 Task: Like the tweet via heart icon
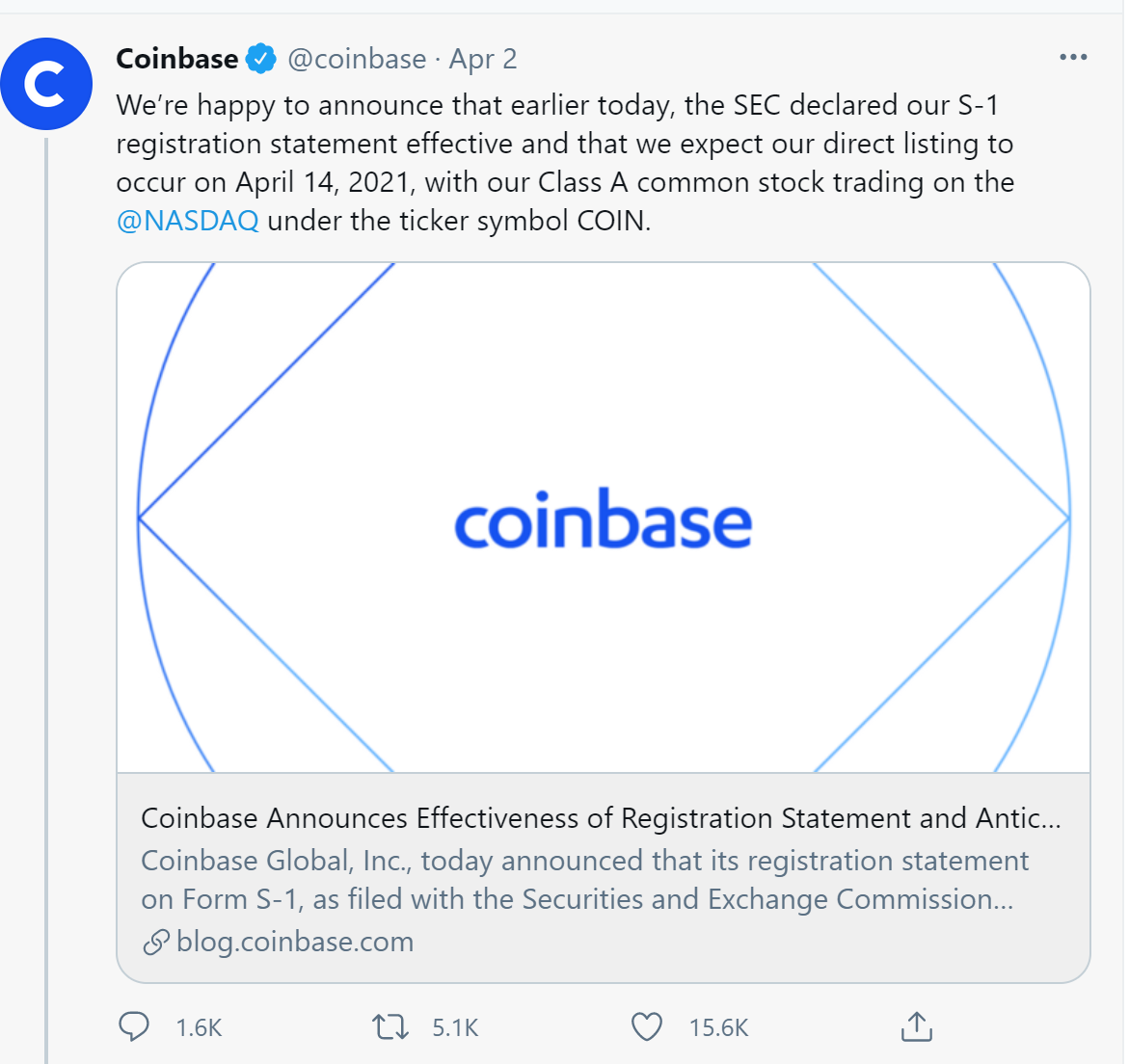[647, 1027]
